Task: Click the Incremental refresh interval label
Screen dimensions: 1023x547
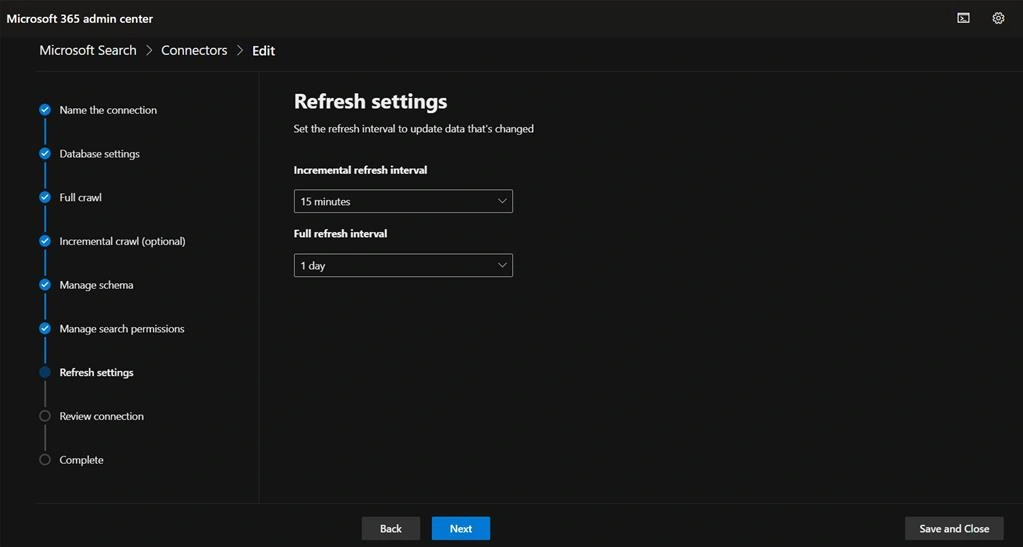Action: click(360, 170)
